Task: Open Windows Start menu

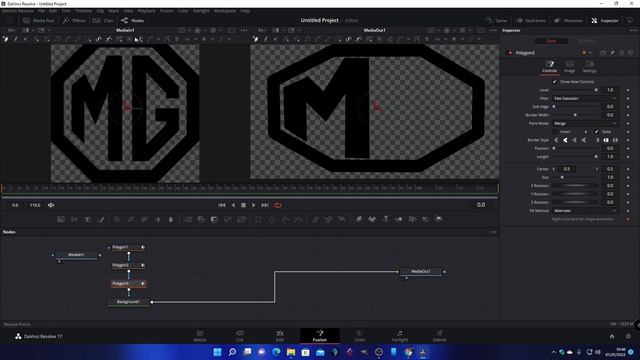Action: click(218, 352)
